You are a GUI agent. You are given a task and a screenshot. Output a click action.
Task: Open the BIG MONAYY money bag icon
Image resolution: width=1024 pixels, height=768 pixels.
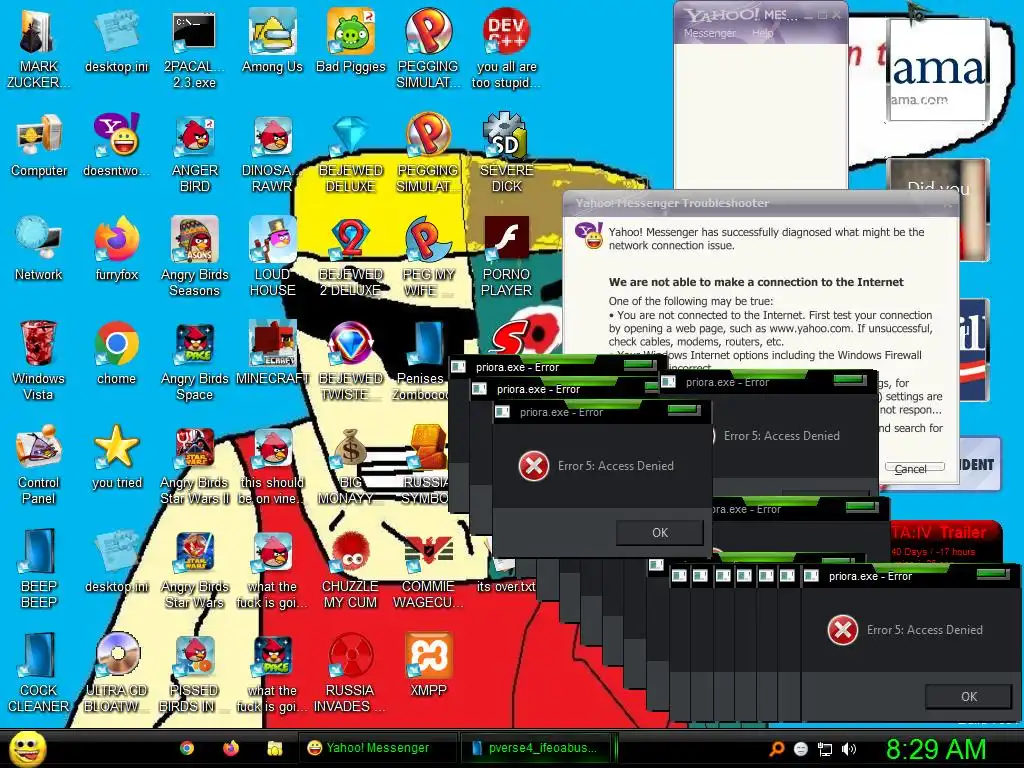351,464
